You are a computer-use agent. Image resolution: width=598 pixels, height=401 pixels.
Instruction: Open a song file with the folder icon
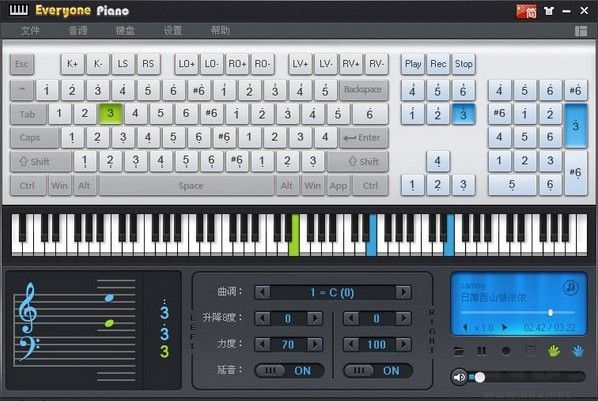coord(459,351)
